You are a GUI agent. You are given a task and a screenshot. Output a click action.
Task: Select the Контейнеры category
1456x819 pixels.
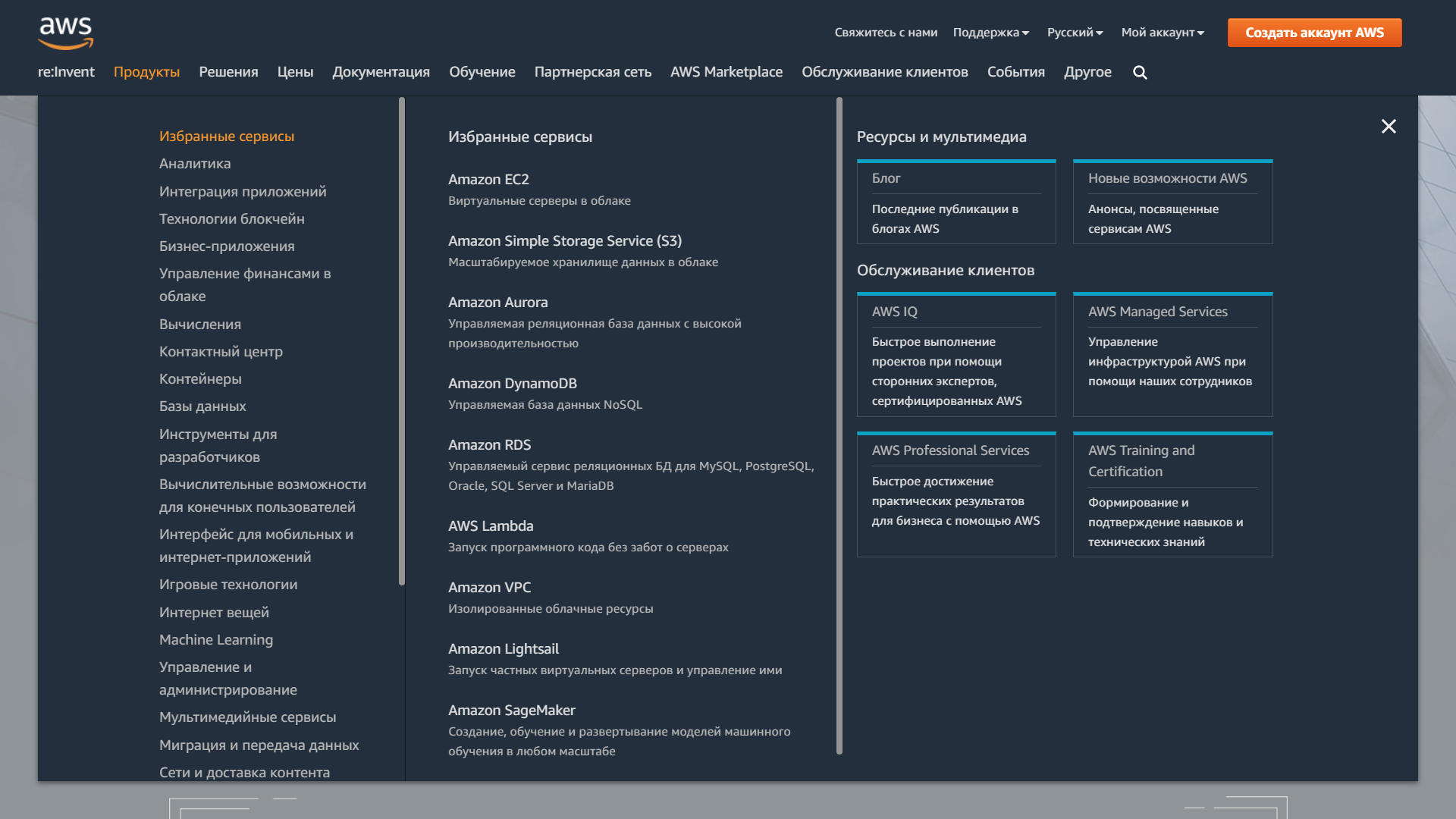point(200,379)
